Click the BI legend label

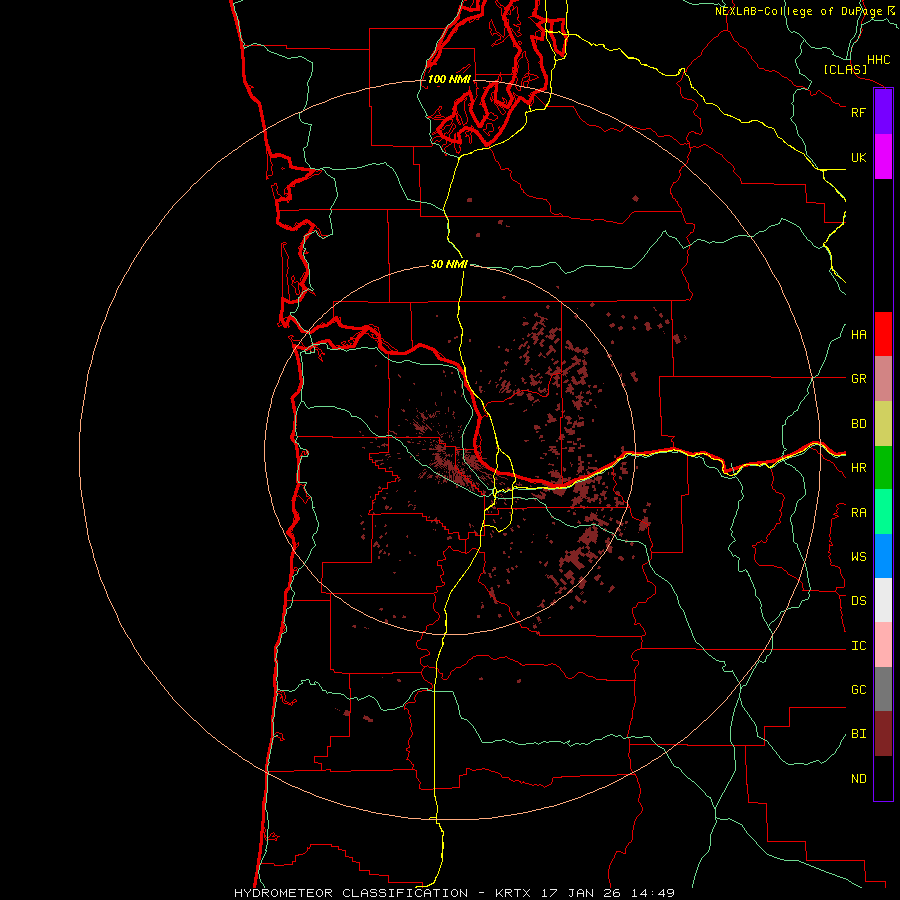click(x=858, y=734)
